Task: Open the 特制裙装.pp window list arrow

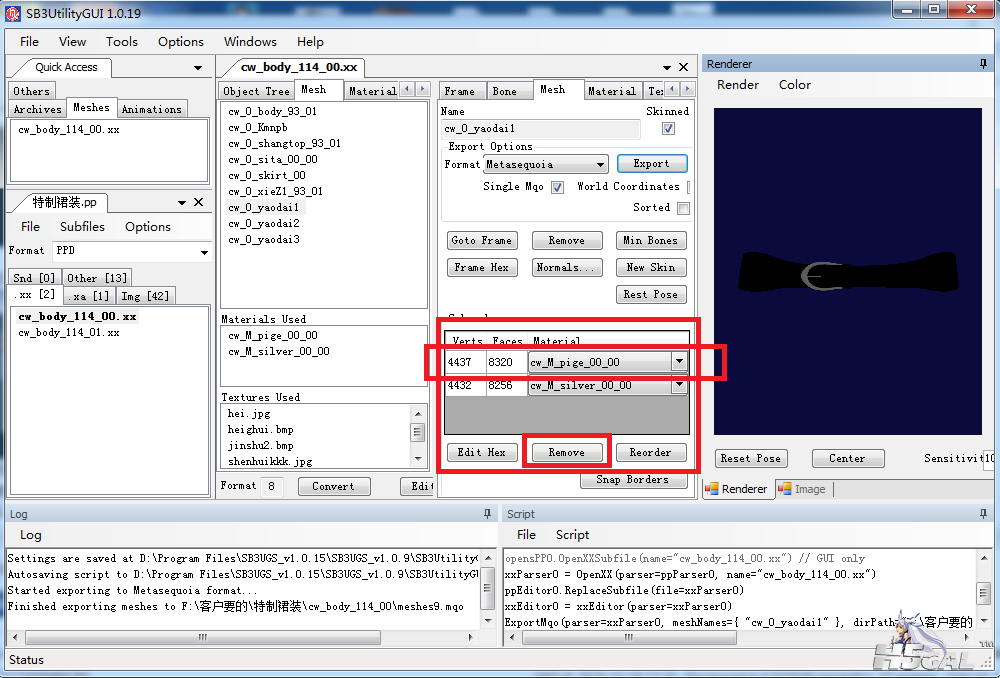Action: pos(182,203)
